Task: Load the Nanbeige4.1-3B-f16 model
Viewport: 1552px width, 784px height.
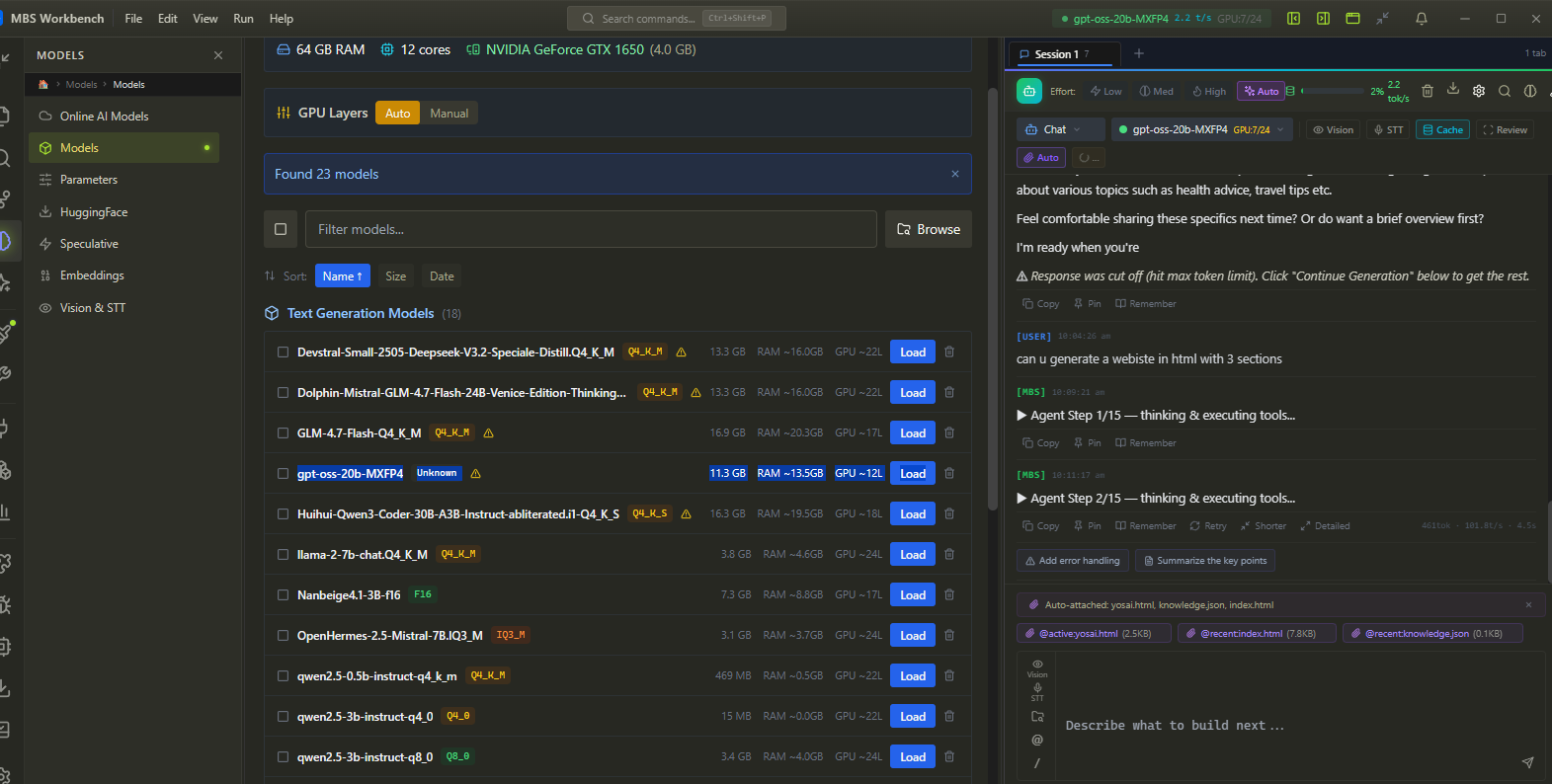Action: pos(912,595)
